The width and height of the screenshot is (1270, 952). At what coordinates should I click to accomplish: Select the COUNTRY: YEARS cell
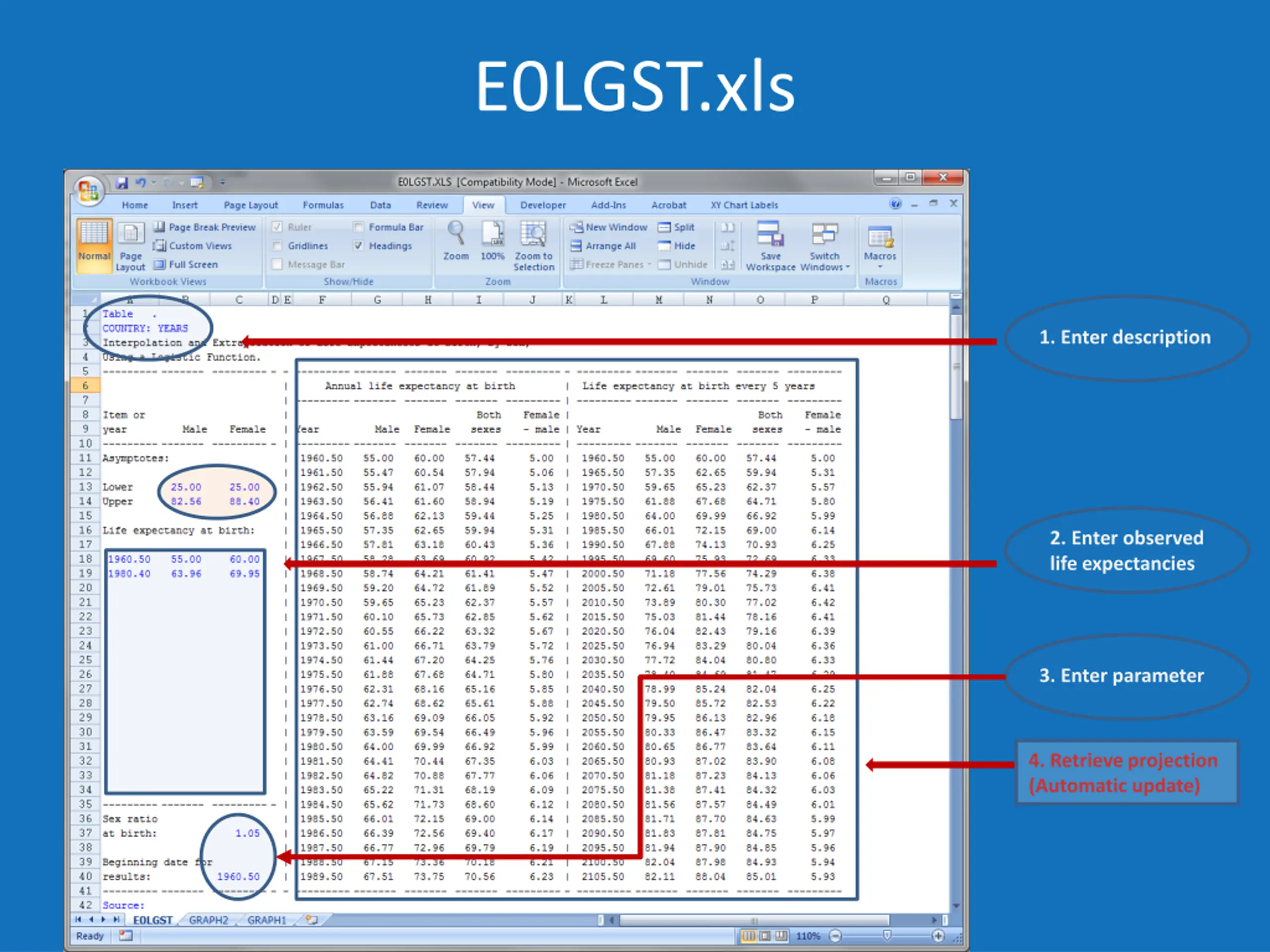(x=145, y=328)
